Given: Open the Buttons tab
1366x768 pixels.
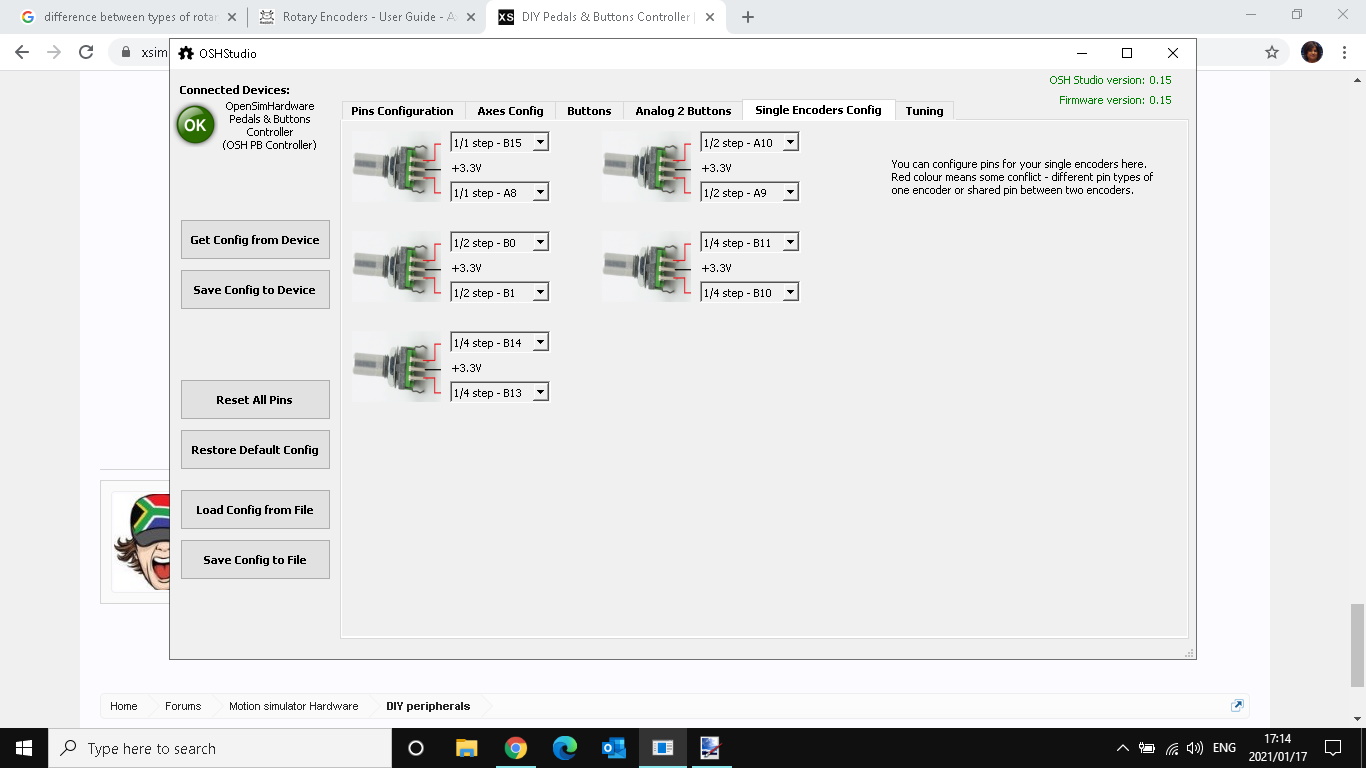Looking at the screenshot, I should (x=589, y=111).
